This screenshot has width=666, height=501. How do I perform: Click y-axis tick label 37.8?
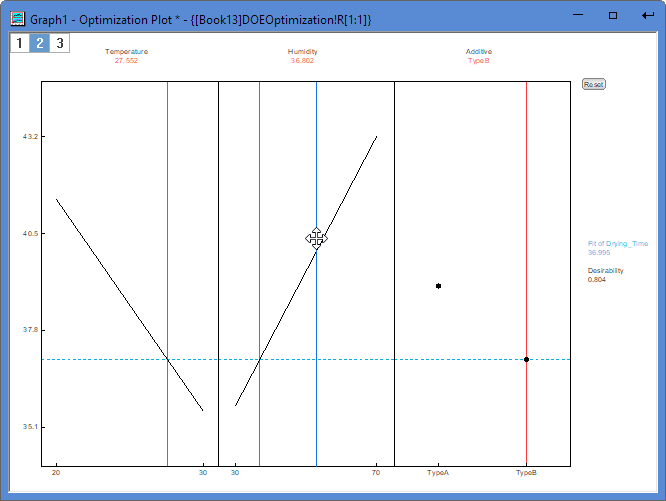tap(30, 329)
